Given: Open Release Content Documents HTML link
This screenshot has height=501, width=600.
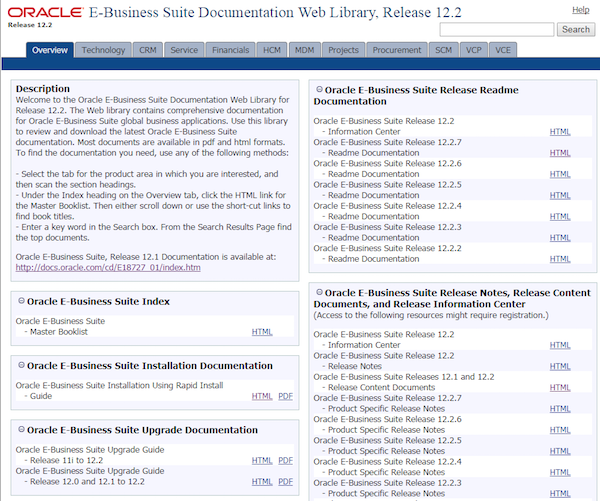Looking at the screenshot, I should click(x=560, y=388).
